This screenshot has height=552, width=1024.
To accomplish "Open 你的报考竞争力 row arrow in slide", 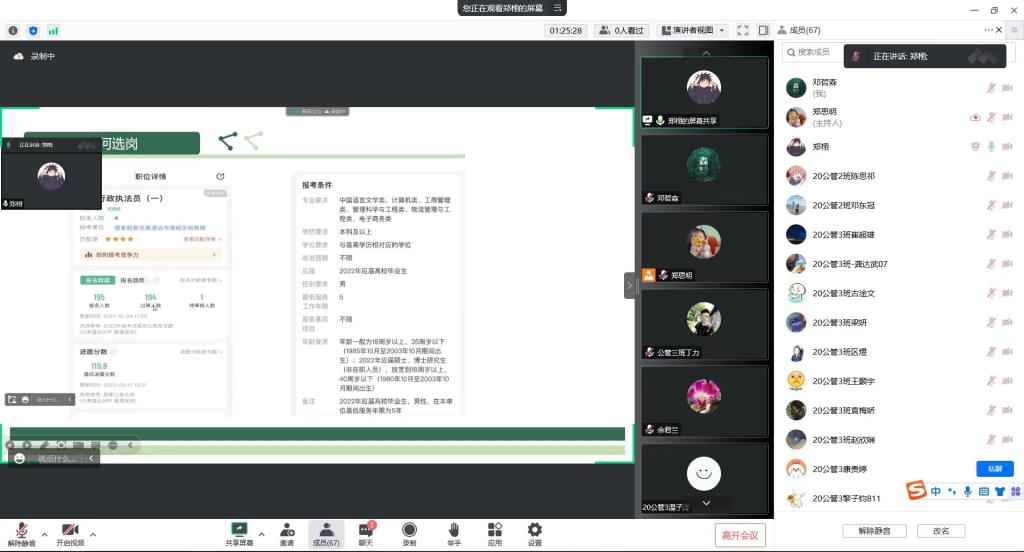I will point(214,255).
